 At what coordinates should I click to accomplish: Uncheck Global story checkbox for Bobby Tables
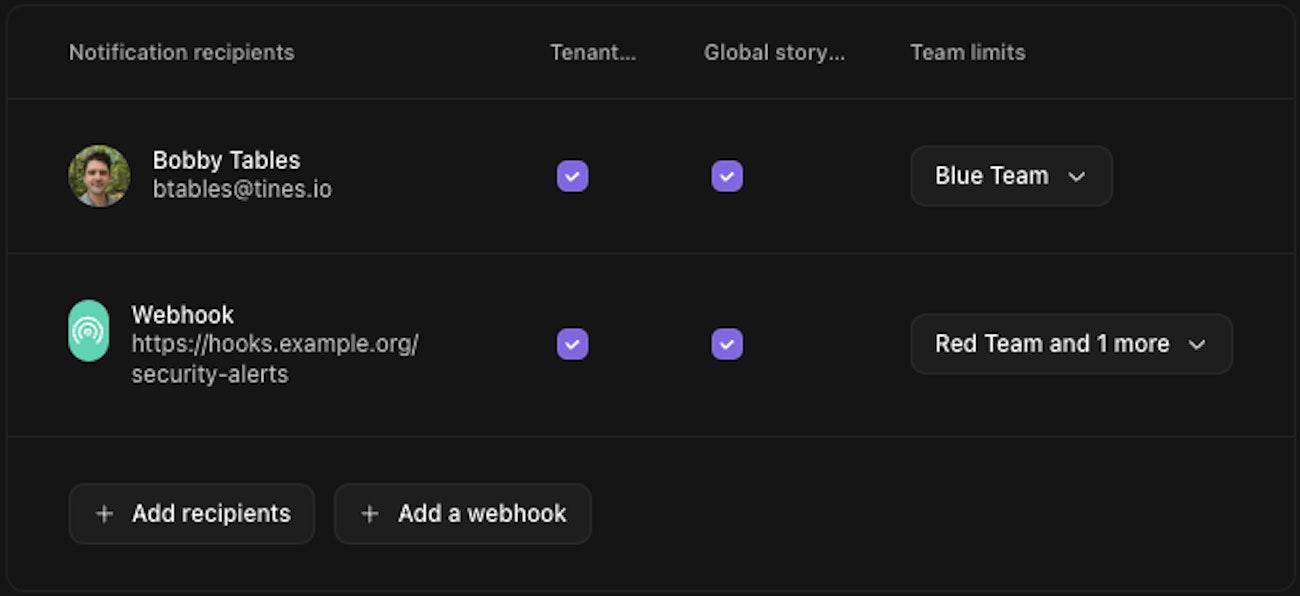pos(727,177)
